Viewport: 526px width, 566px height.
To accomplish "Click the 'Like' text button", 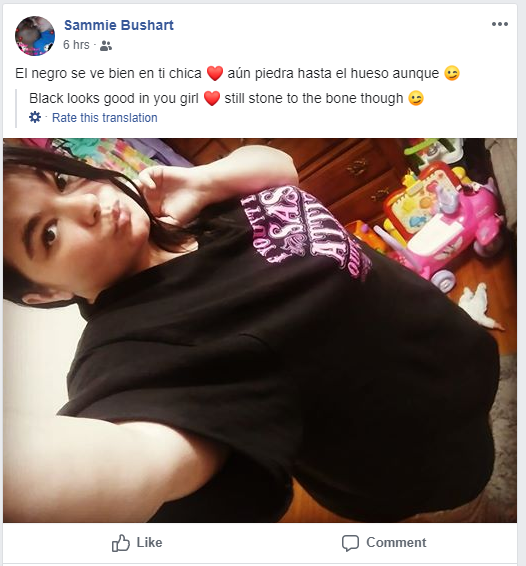I will coord(149,543).
